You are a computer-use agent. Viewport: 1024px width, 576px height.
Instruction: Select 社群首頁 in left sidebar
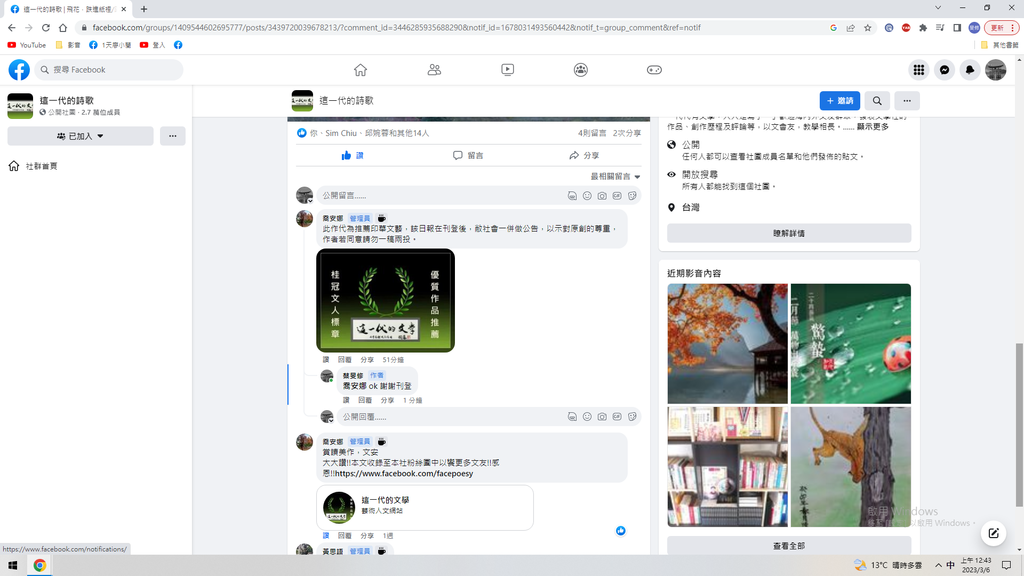click(x=41, y=166)
